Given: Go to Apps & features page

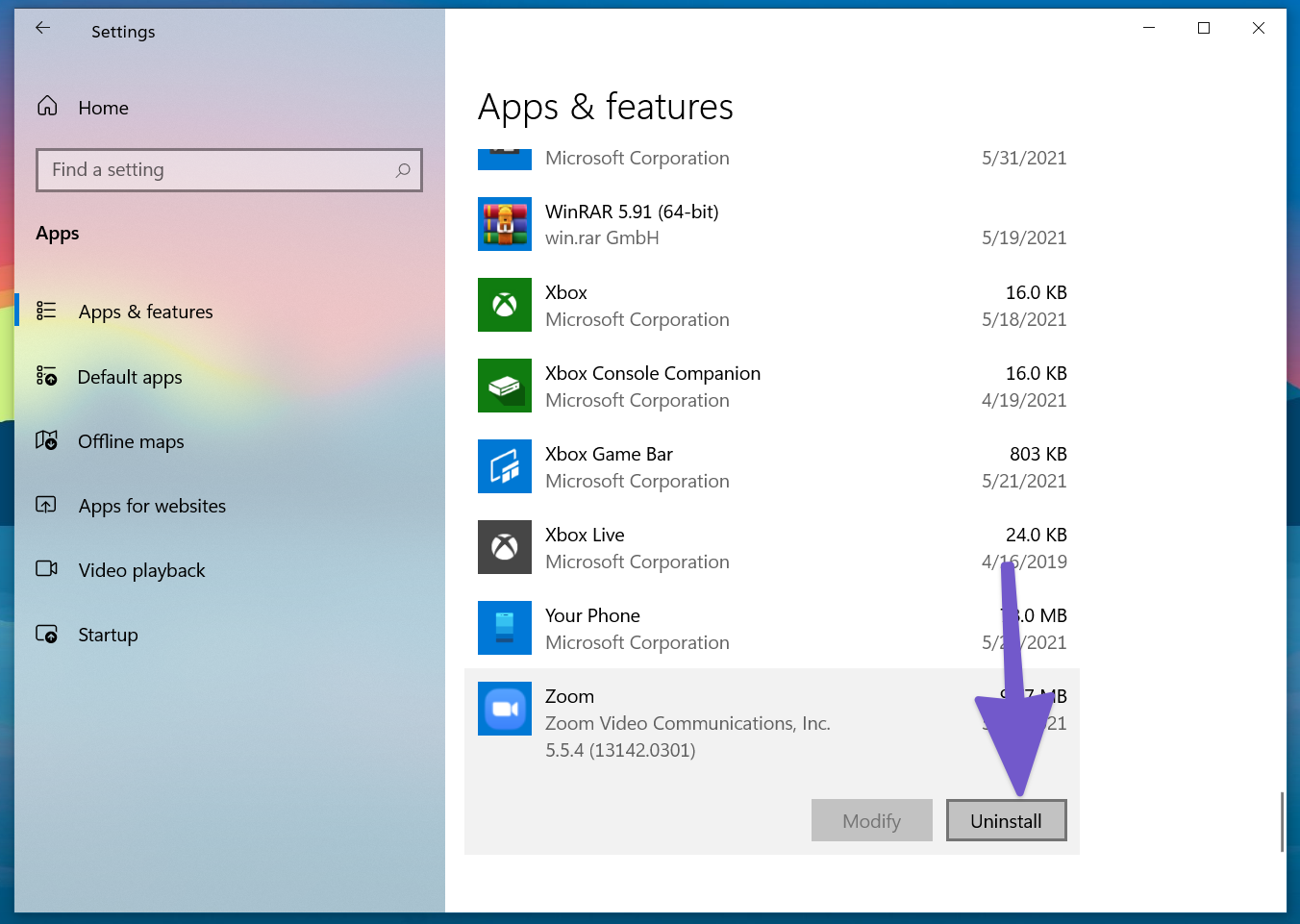Looking at the screenshot, I should pos(146,312).
